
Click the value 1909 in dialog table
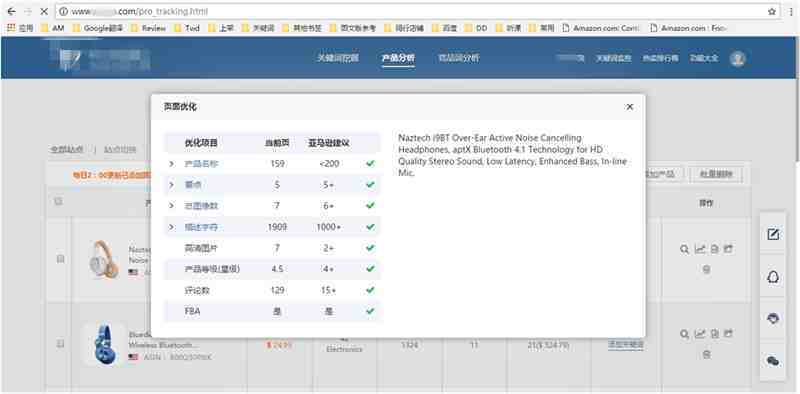[277, 227]
